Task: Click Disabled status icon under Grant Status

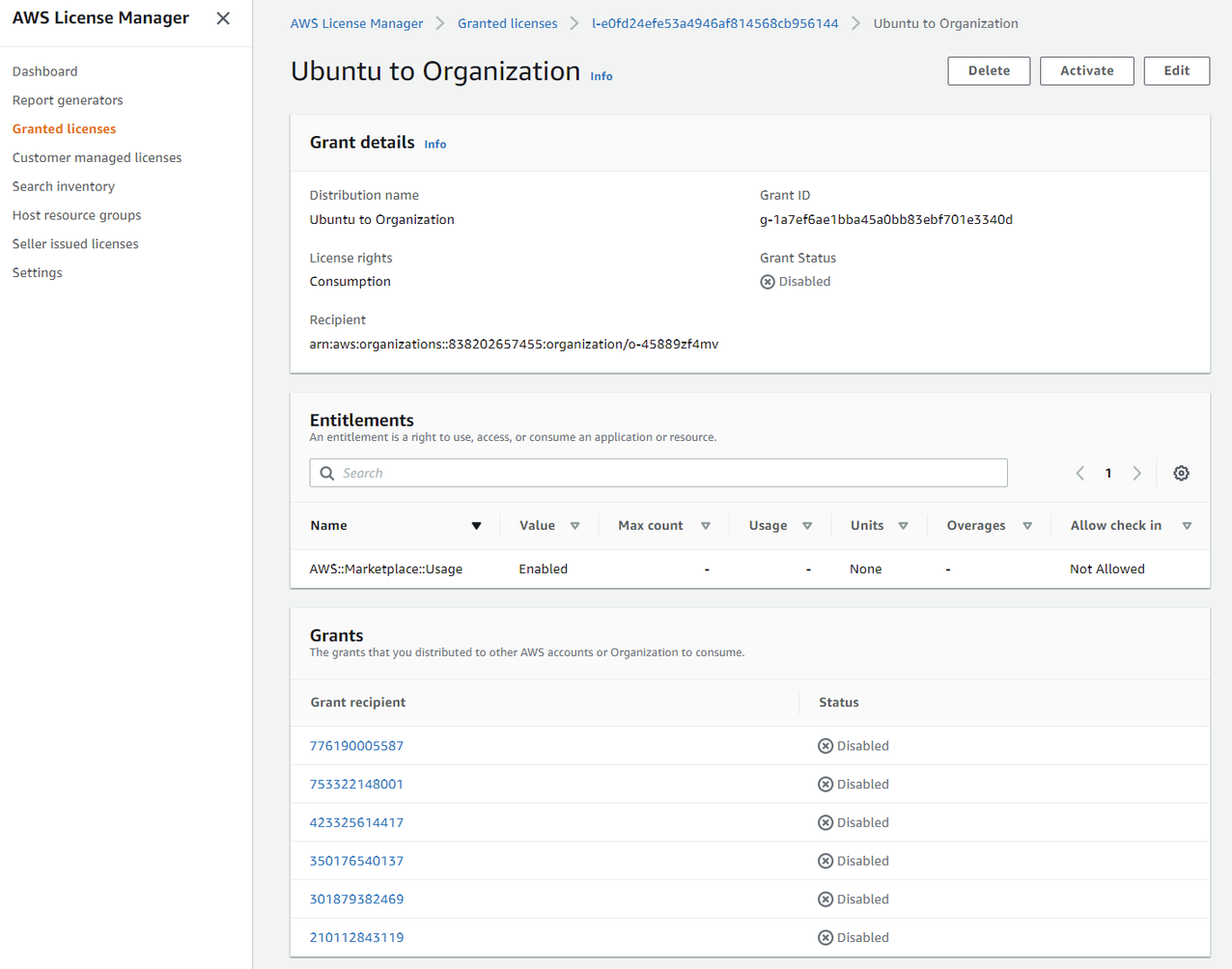Action: pos(768,282)
